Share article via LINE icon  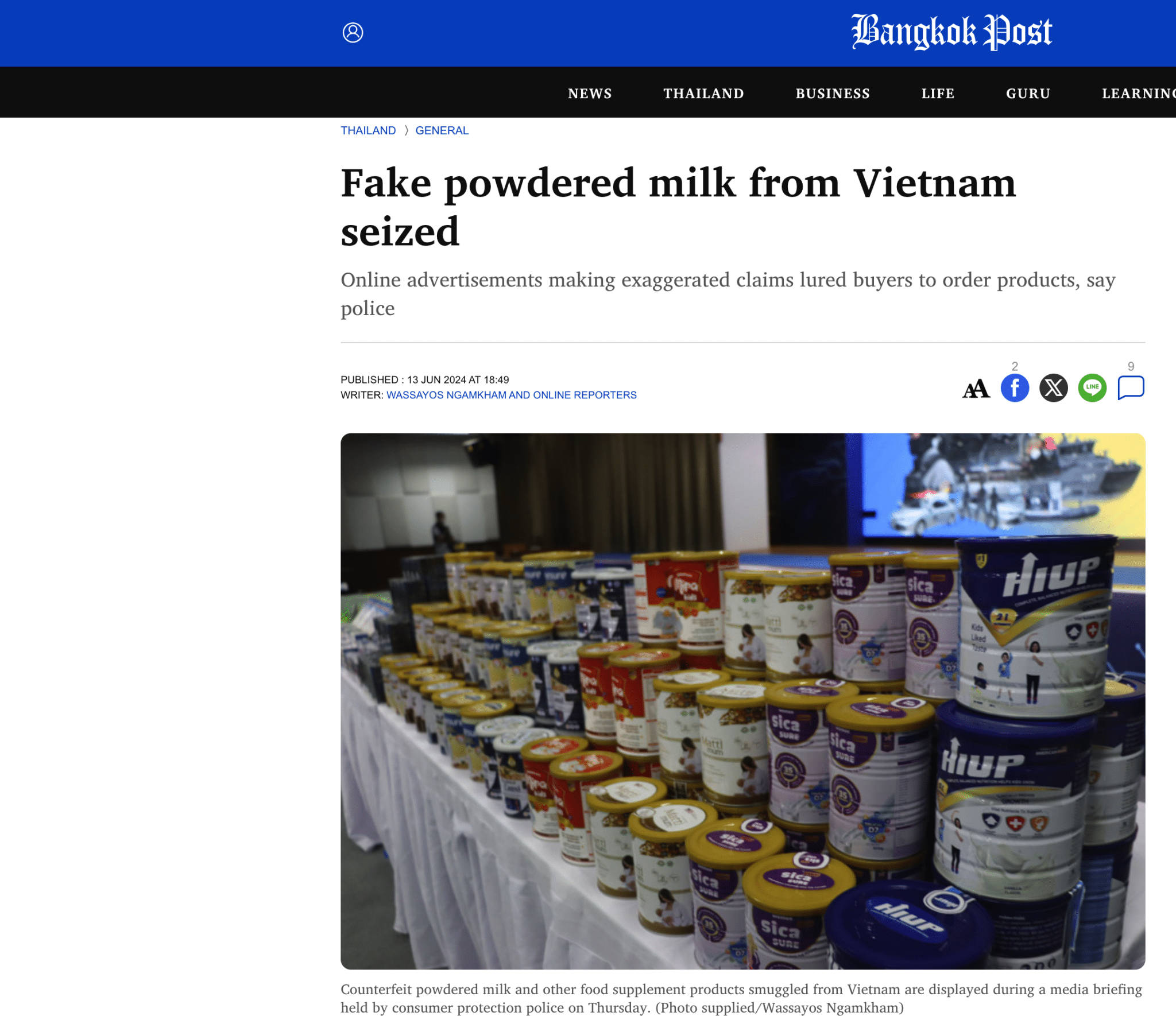point(1092,388)
